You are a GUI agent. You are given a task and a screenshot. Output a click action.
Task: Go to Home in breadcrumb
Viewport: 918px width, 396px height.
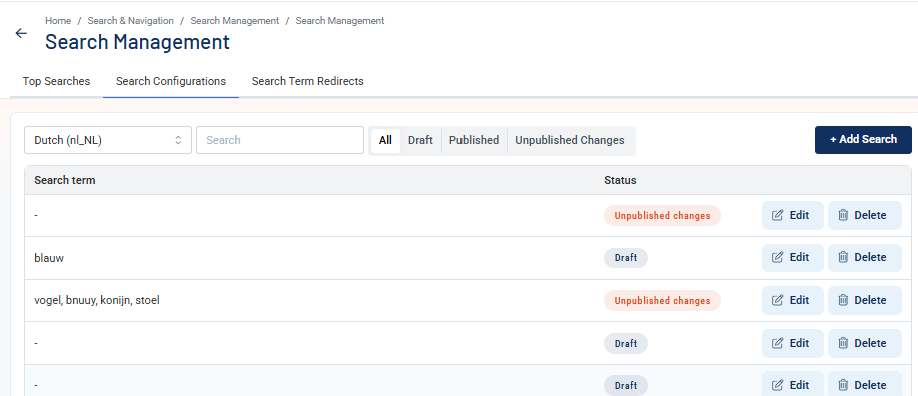[x=58, y=21]
